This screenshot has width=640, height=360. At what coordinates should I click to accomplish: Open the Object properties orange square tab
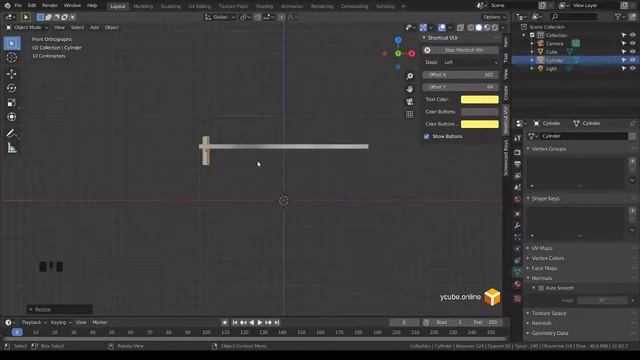tap(518, 214)
